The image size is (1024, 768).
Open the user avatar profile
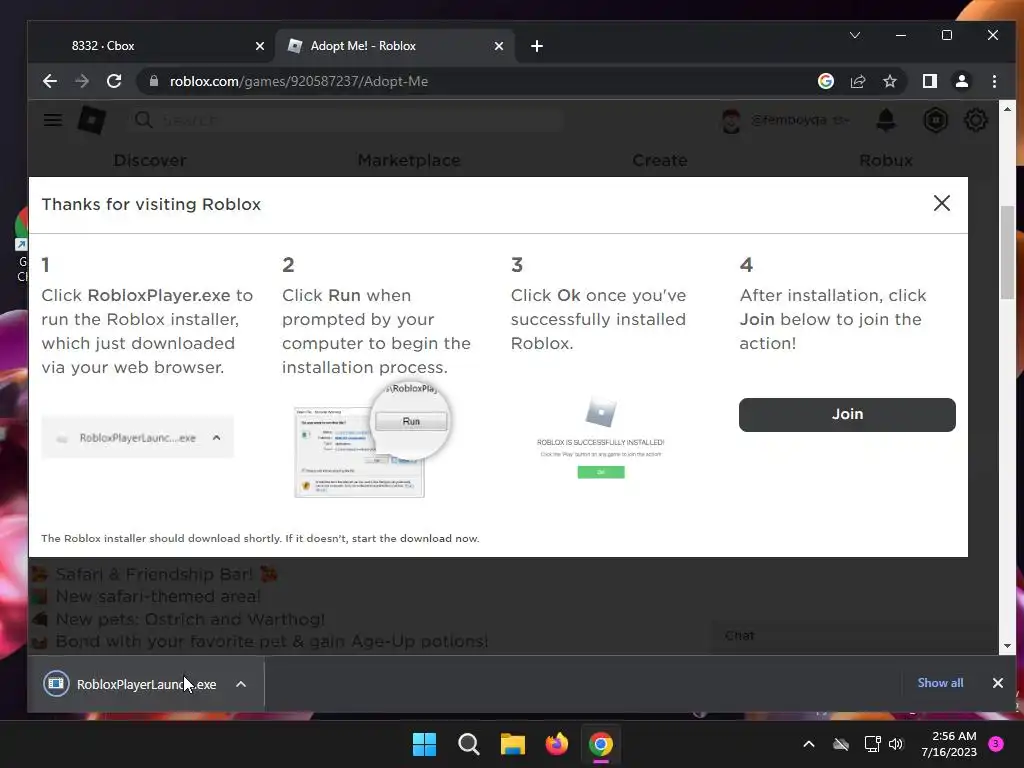pos(731,120)
